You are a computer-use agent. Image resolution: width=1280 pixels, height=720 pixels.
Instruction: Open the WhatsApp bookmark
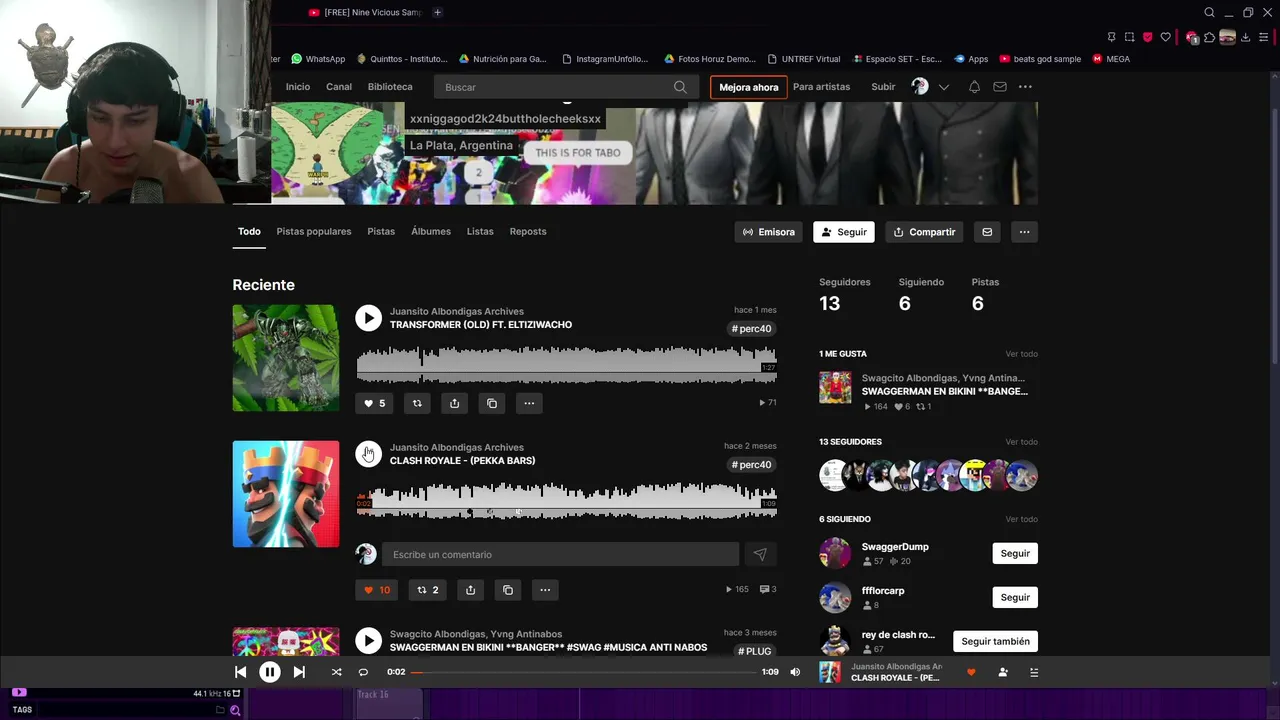pos(318,59)
